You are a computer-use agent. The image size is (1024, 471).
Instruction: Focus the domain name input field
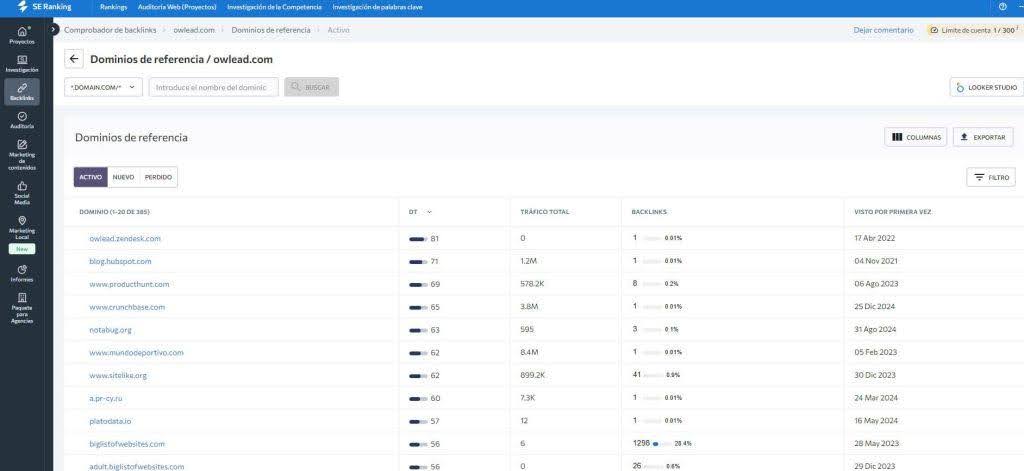pyautogui.click(x=214, y=87)
